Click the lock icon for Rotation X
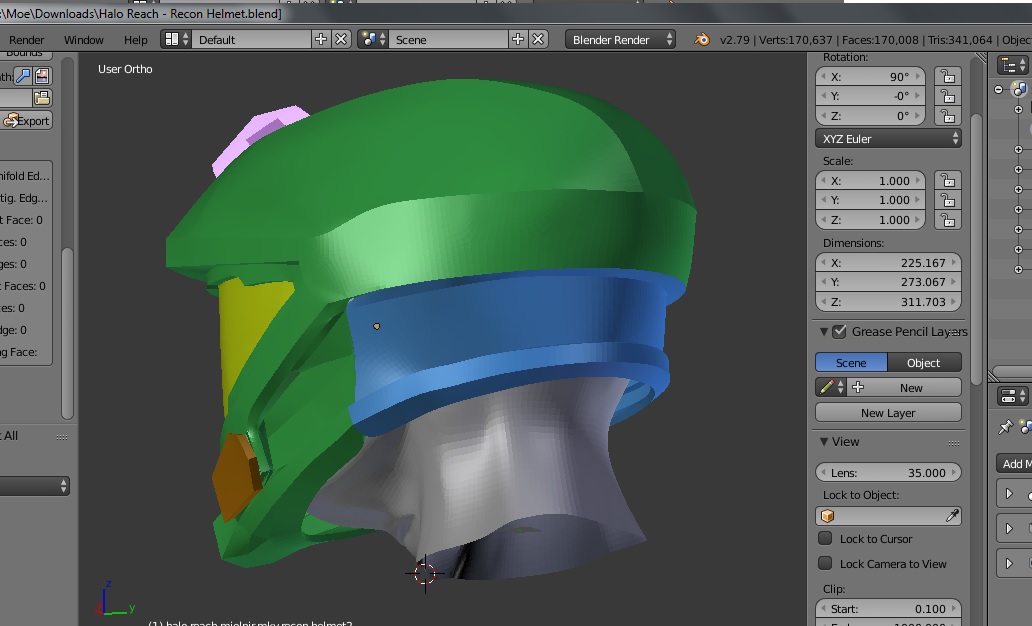This screenshot has width=1032, height=626. click(947, 77)
